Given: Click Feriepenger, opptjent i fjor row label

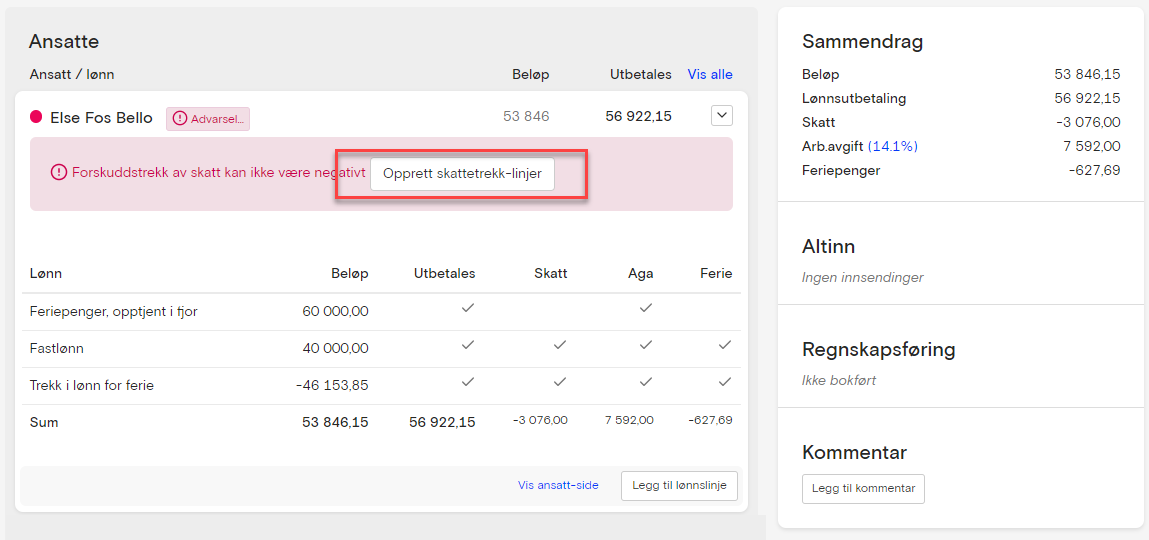Looking at the screenshot, I should [x=114, y=311].
